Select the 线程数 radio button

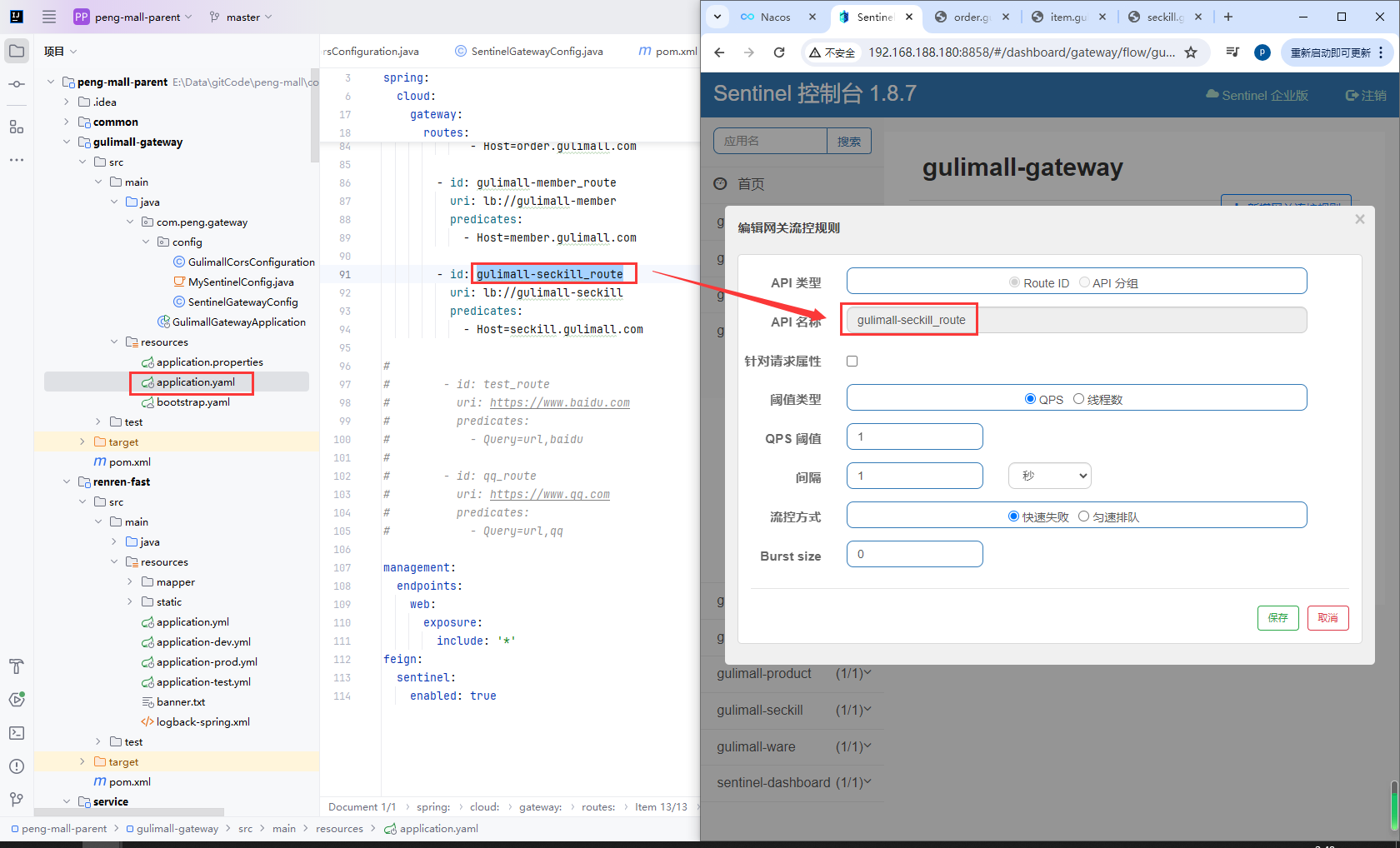[1078, 399]
